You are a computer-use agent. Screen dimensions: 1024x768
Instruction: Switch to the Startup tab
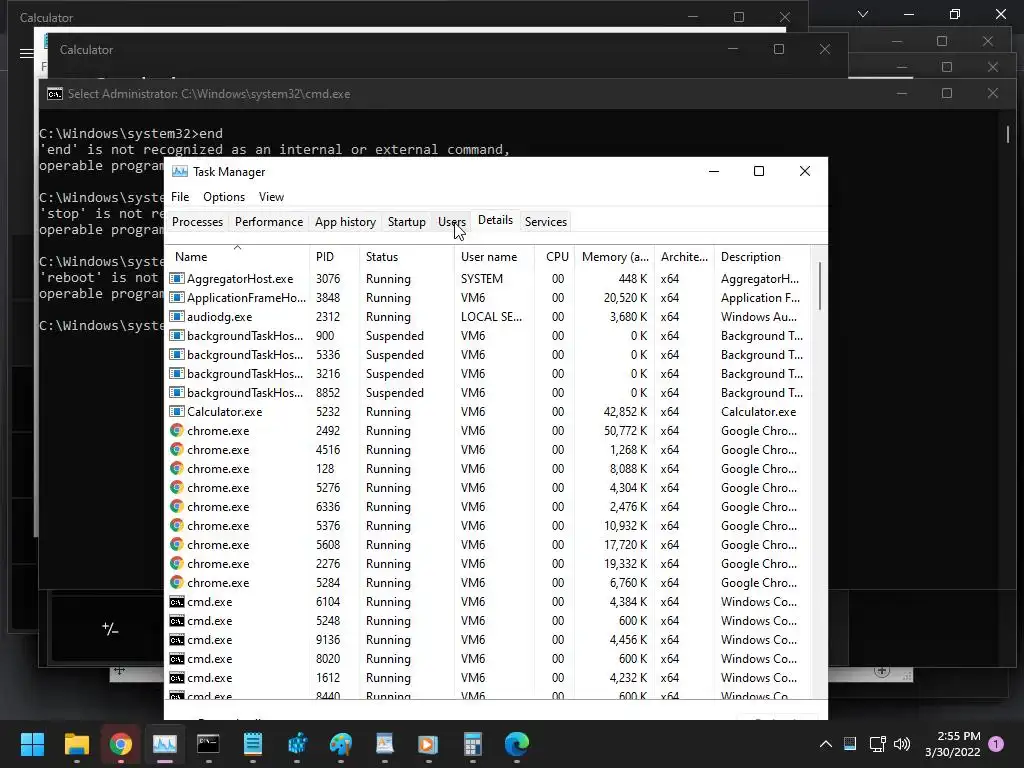pyautogui.click(x=406, y=221)
